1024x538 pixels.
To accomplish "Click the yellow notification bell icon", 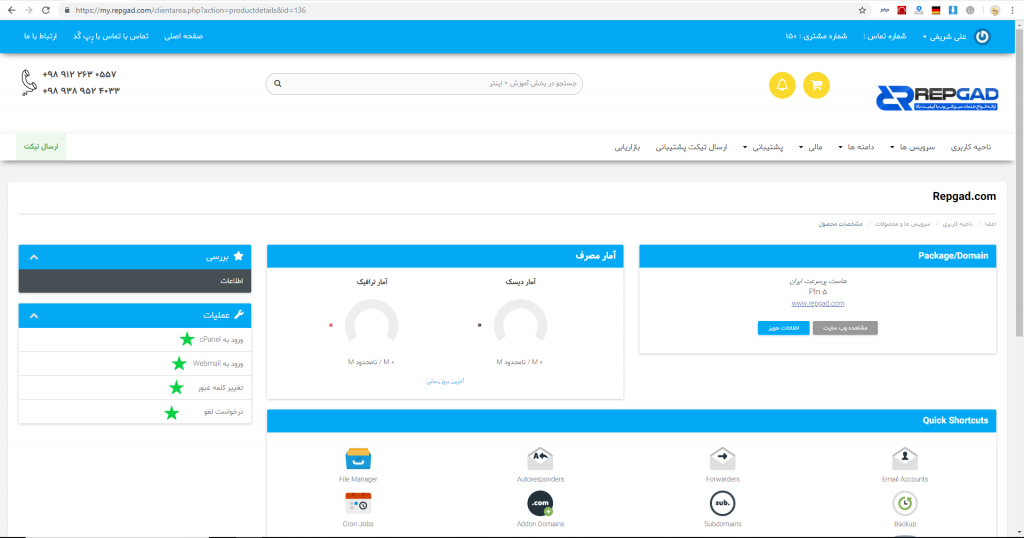I will (x=782, y=85).
